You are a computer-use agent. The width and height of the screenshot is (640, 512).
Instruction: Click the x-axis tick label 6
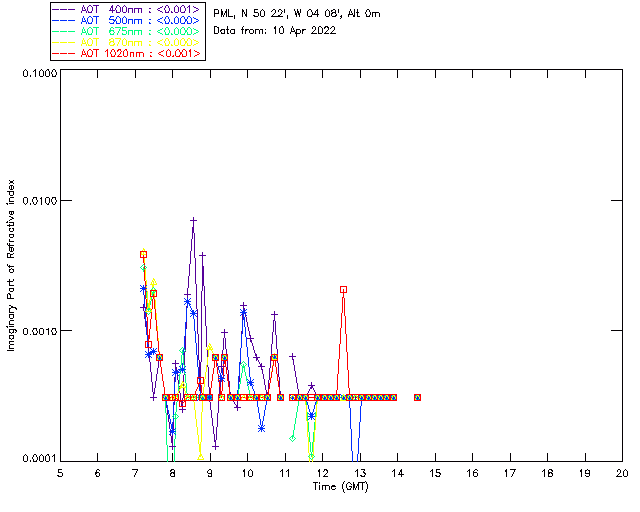point(98,473)
